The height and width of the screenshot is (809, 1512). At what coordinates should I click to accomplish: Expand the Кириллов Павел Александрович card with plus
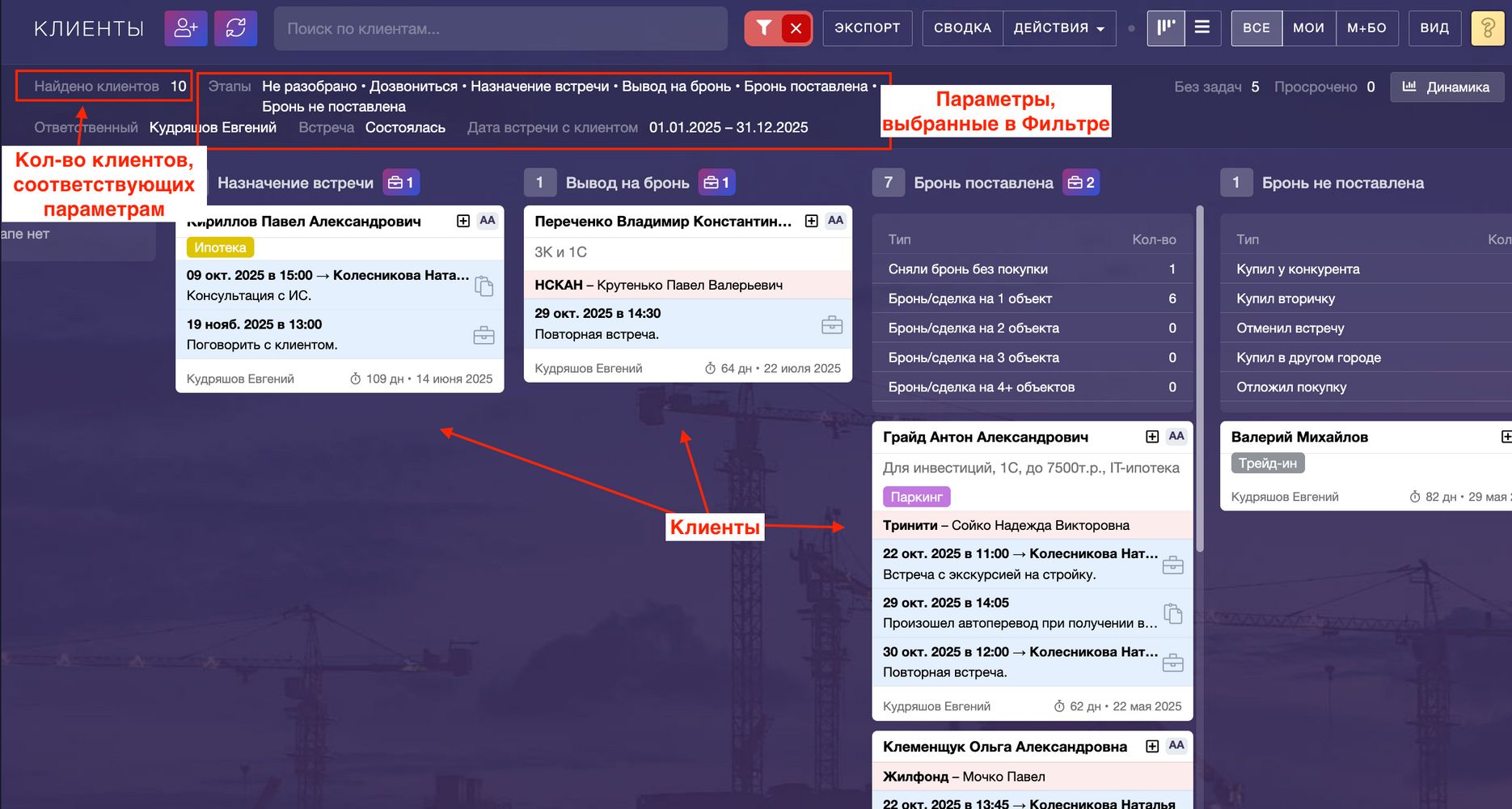[463, 221]
